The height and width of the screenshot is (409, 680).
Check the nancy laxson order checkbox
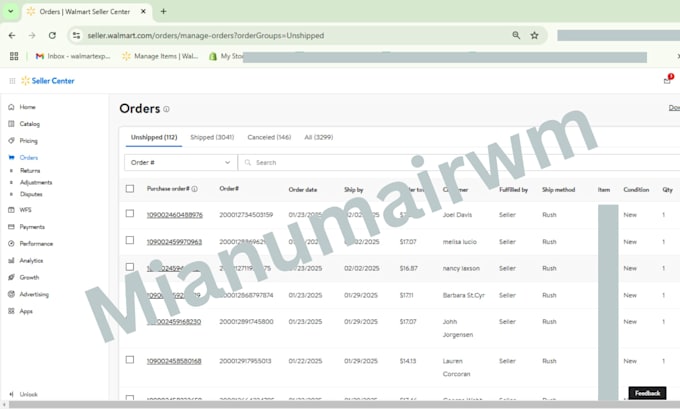click(130, 267)
